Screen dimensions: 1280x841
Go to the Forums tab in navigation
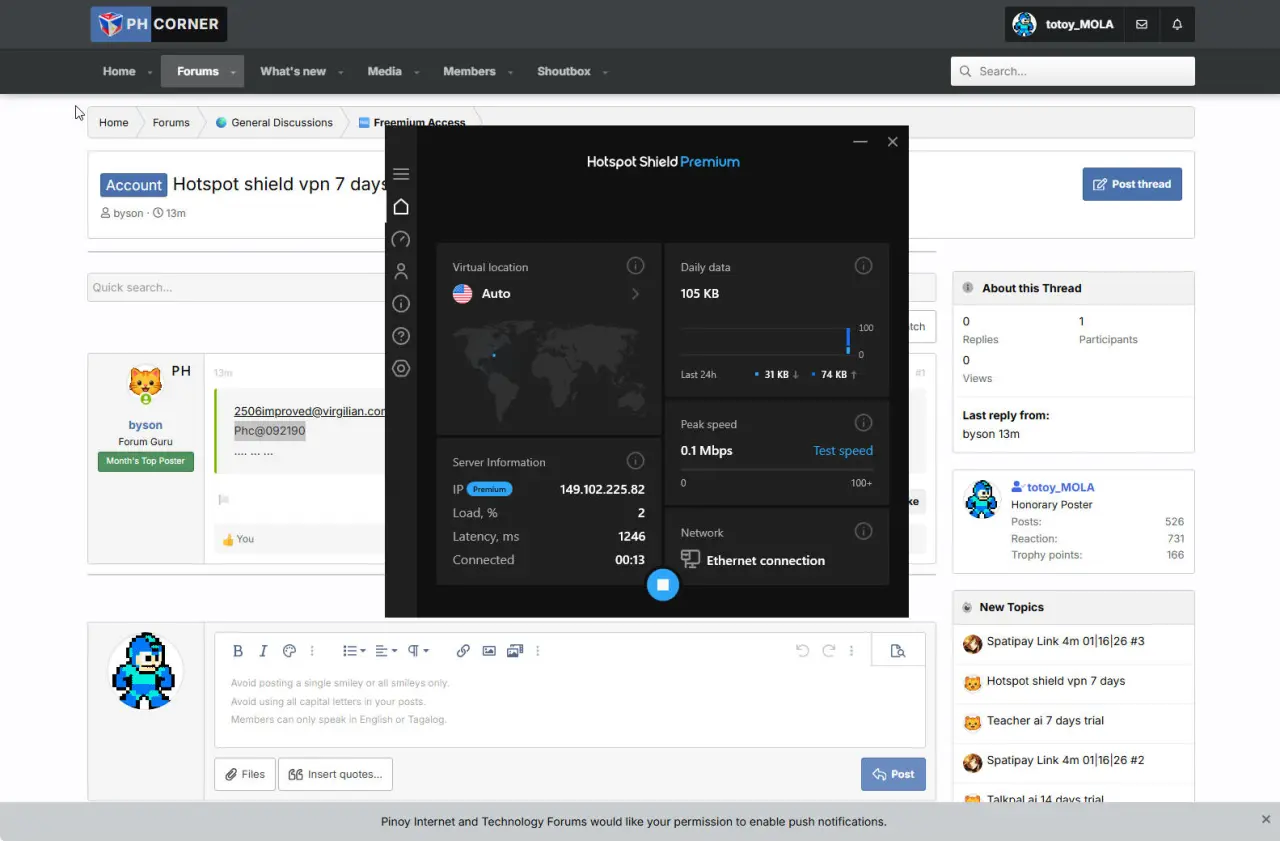pyautogui.click(x=198, y=71)
